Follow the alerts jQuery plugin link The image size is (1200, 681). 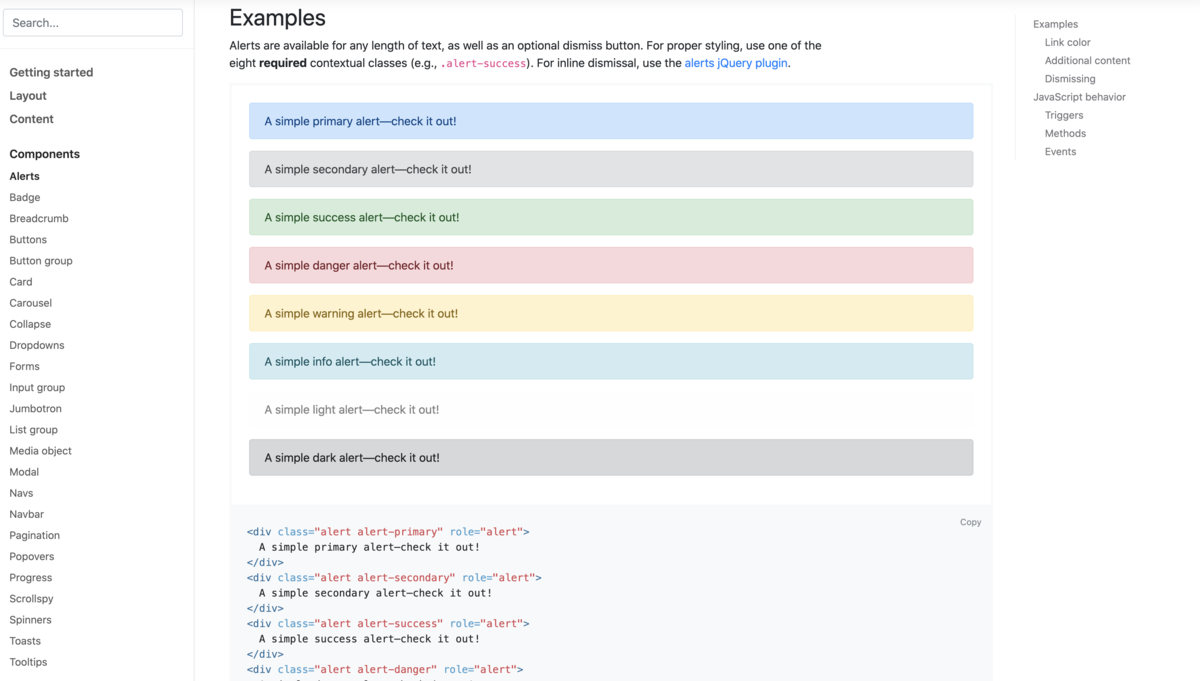point(736,63)
